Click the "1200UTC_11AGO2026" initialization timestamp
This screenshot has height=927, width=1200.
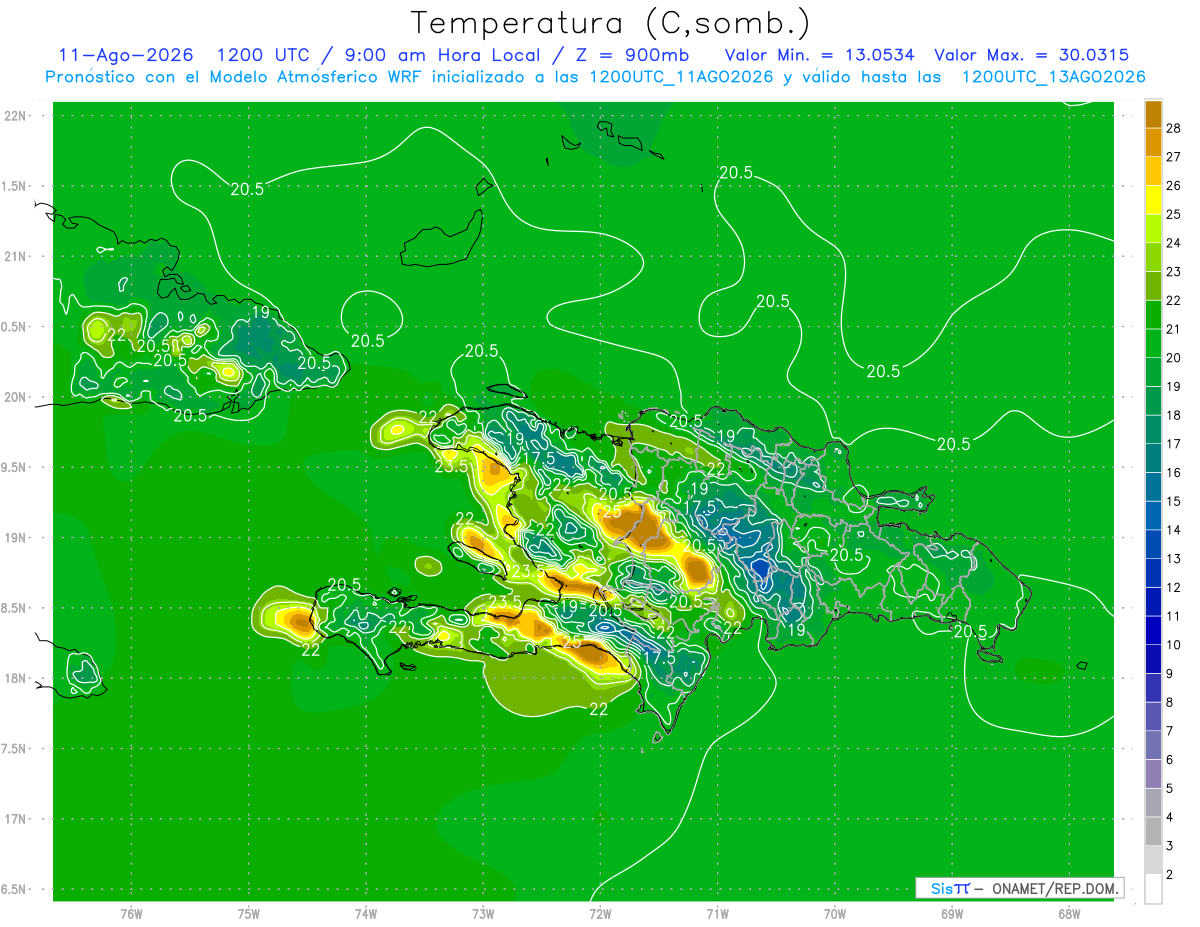[682, 77]
